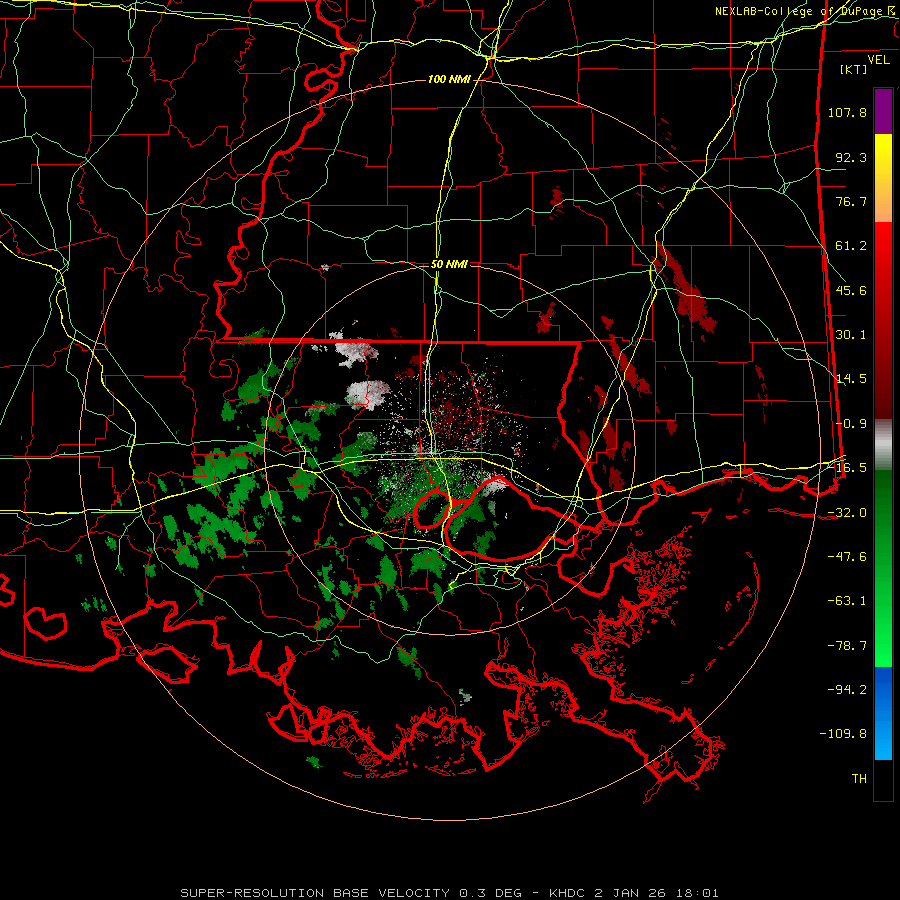Click the 50 NMI range ring label
Viewport: 900px width, 900px height.
(449, 264)
